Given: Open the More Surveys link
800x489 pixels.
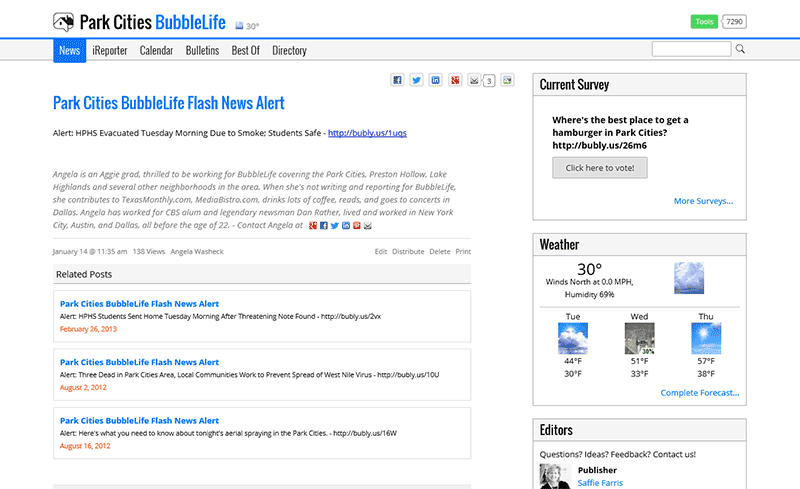Looking at the screenshot, I should point(703,201).
